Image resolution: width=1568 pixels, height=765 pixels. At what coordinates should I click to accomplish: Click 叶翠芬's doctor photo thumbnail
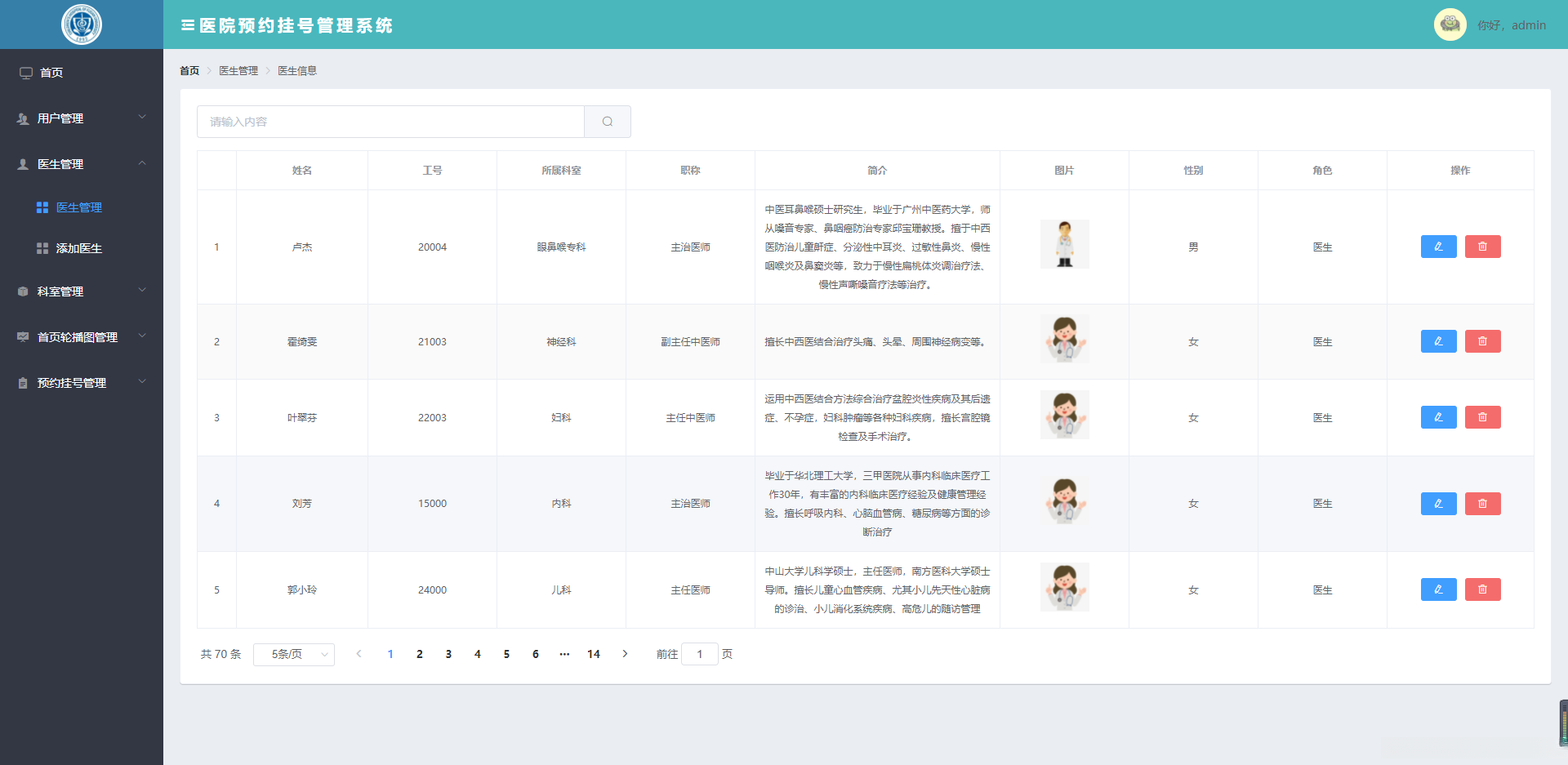[x=1064, y=415]
